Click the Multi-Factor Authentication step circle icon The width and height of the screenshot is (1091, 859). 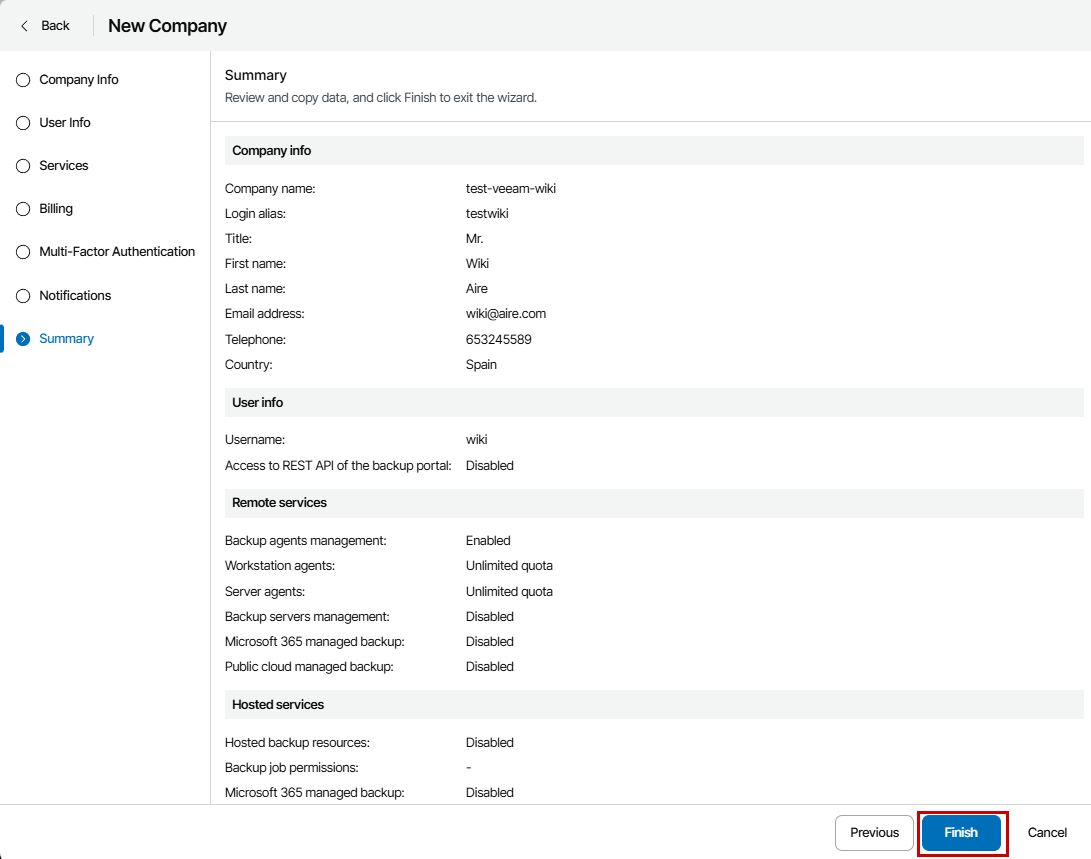click(x=23, y=252)
